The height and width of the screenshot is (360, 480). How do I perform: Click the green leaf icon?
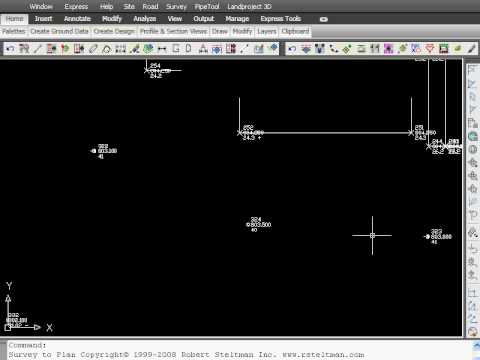click(458, 49)
